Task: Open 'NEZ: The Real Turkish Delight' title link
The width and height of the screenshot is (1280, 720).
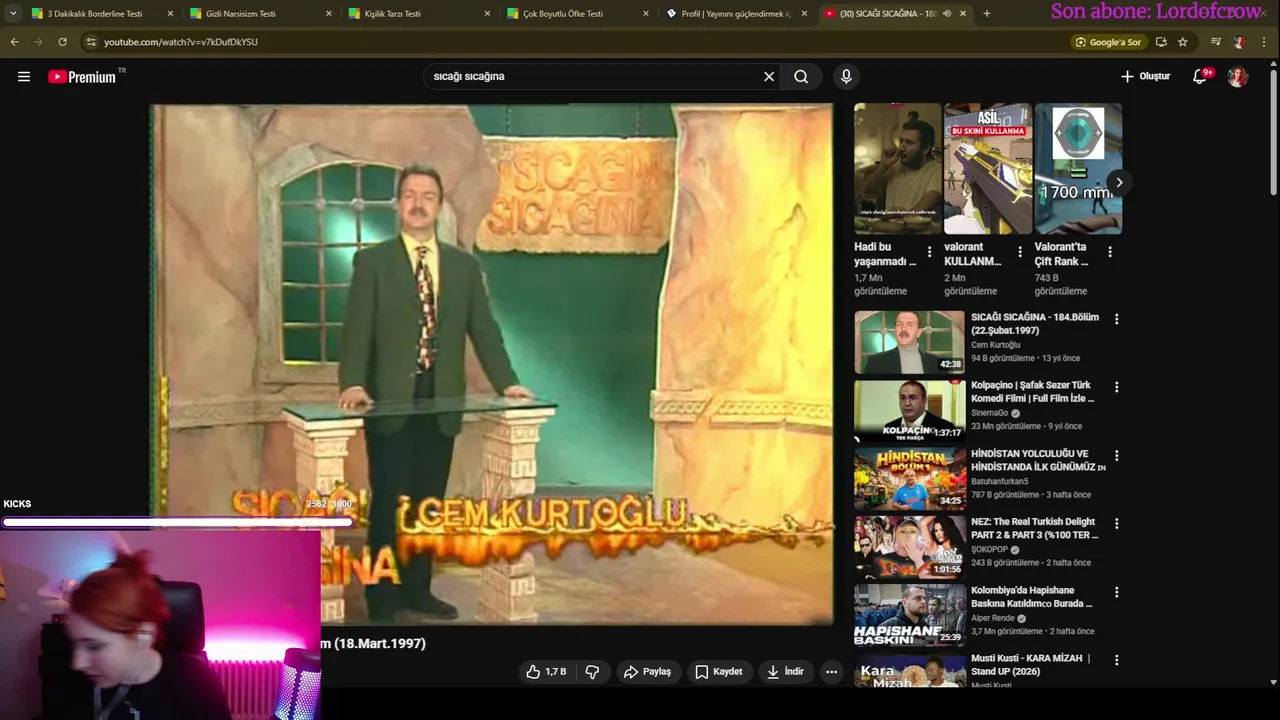Action: (x=1034, y=528)
